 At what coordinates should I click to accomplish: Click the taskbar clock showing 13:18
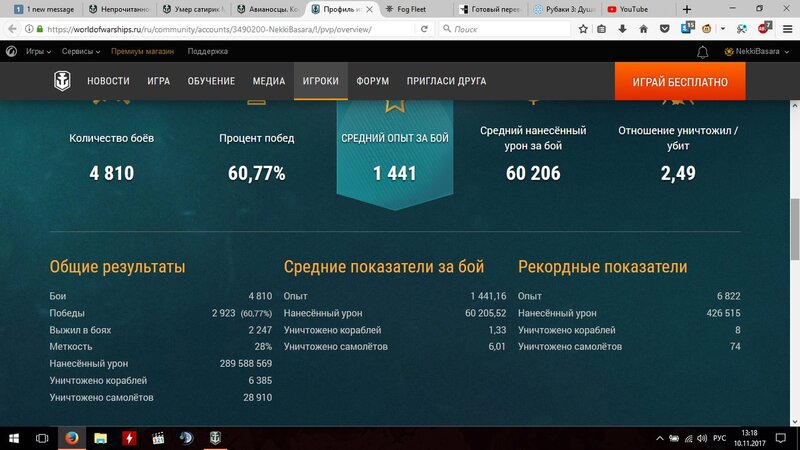[x=749, y=438]
